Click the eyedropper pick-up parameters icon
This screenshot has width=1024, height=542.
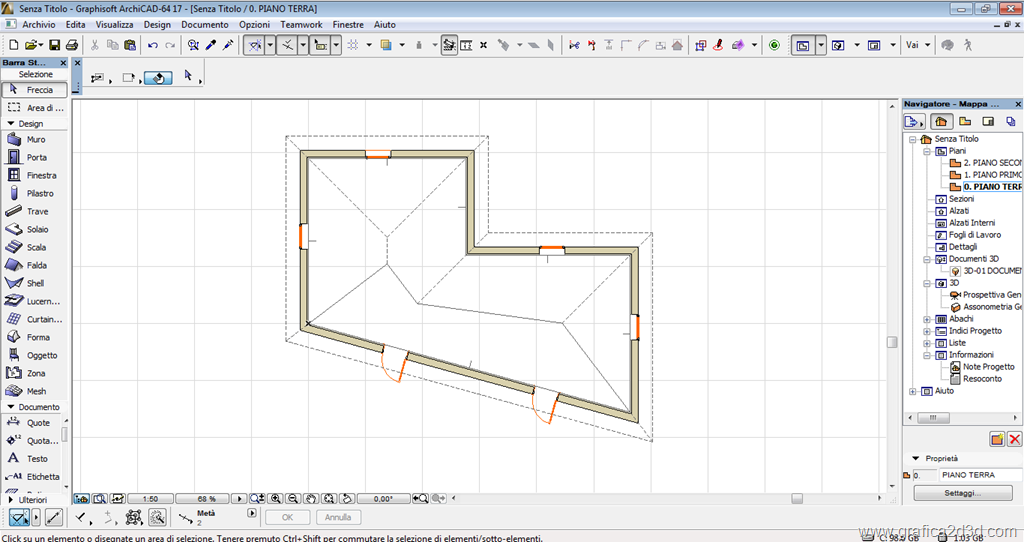point(211,45)
